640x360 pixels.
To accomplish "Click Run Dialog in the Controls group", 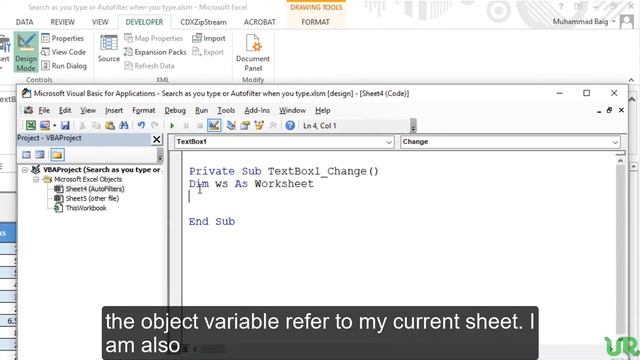I will coord(64,66).
